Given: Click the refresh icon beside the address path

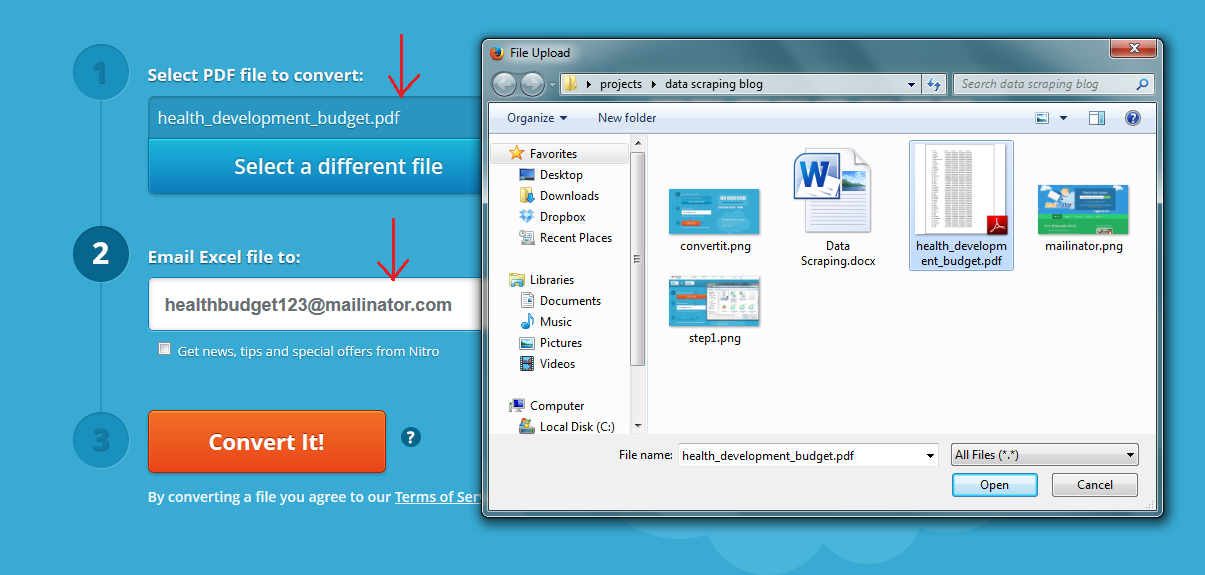Looking at the screenshot, I should coord(935,84).
